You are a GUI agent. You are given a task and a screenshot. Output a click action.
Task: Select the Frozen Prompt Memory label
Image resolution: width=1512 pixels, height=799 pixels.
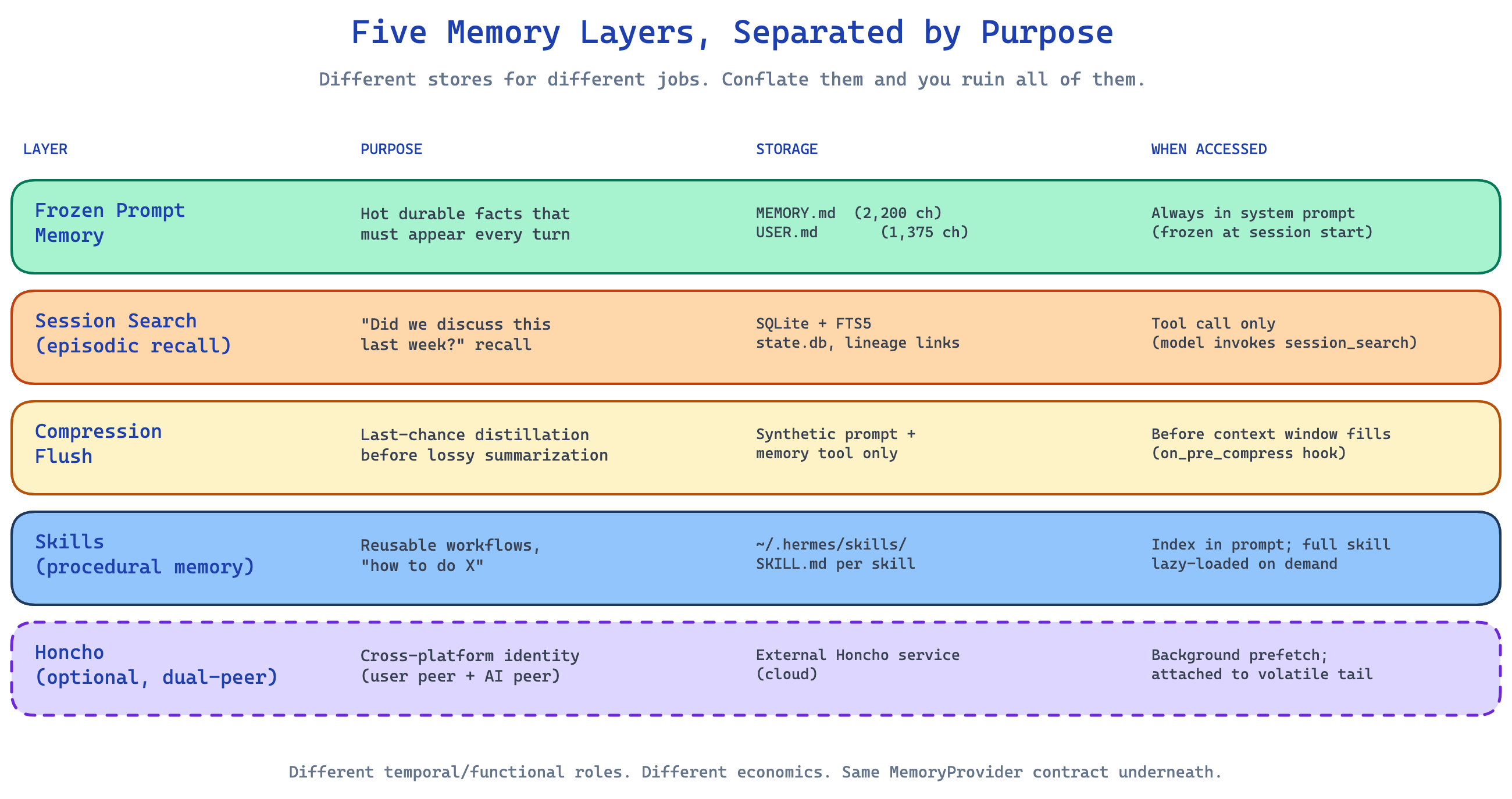pos(110,223)
